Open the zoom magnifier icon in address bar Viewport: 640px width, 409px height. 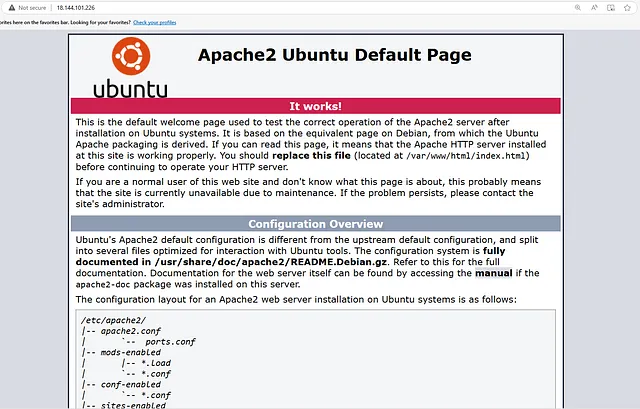point(578,8)
